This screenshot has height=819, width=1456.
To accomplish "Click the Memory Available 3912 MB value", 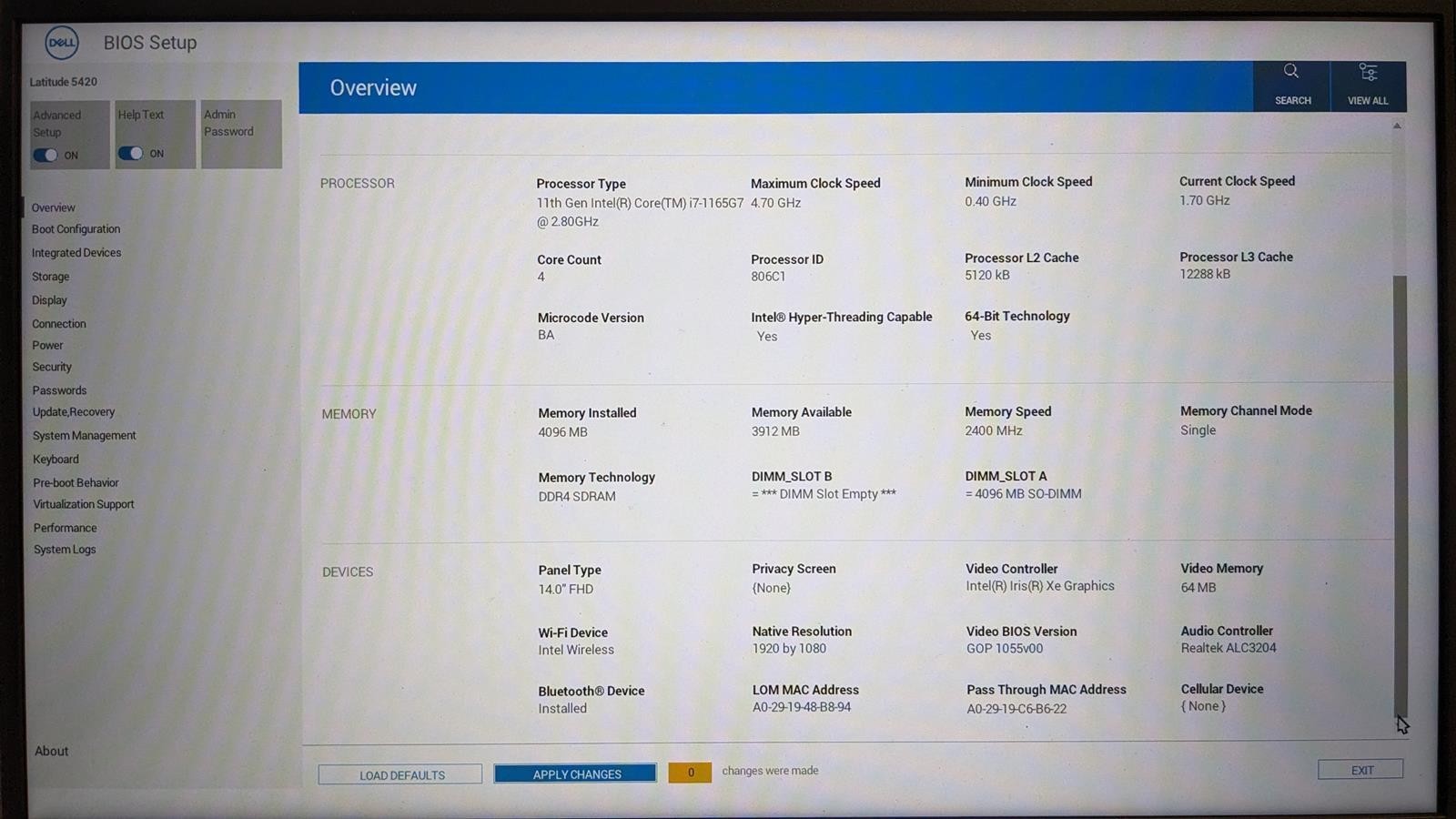I will [x=775, y=431].
